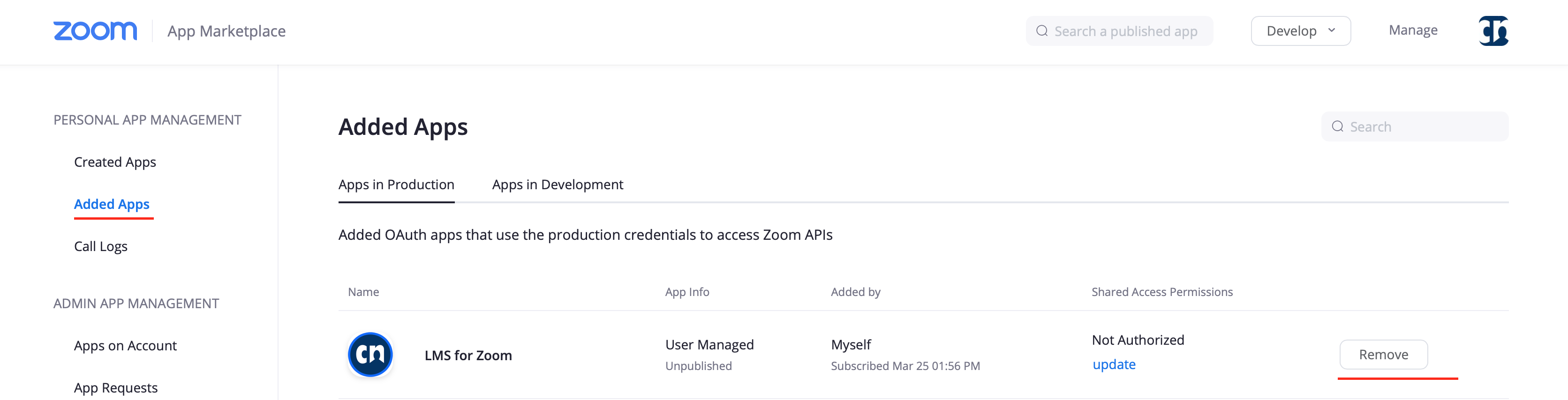Click the Myself added-by text

[851, 345]
